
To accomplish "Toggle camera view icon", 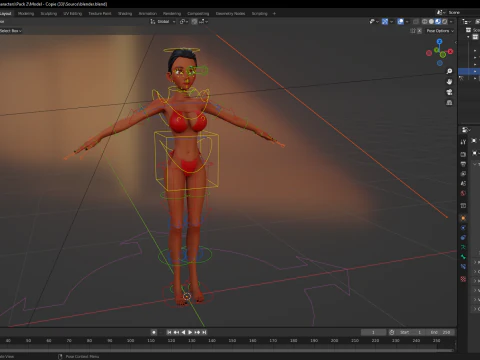I will click(449, 92).
